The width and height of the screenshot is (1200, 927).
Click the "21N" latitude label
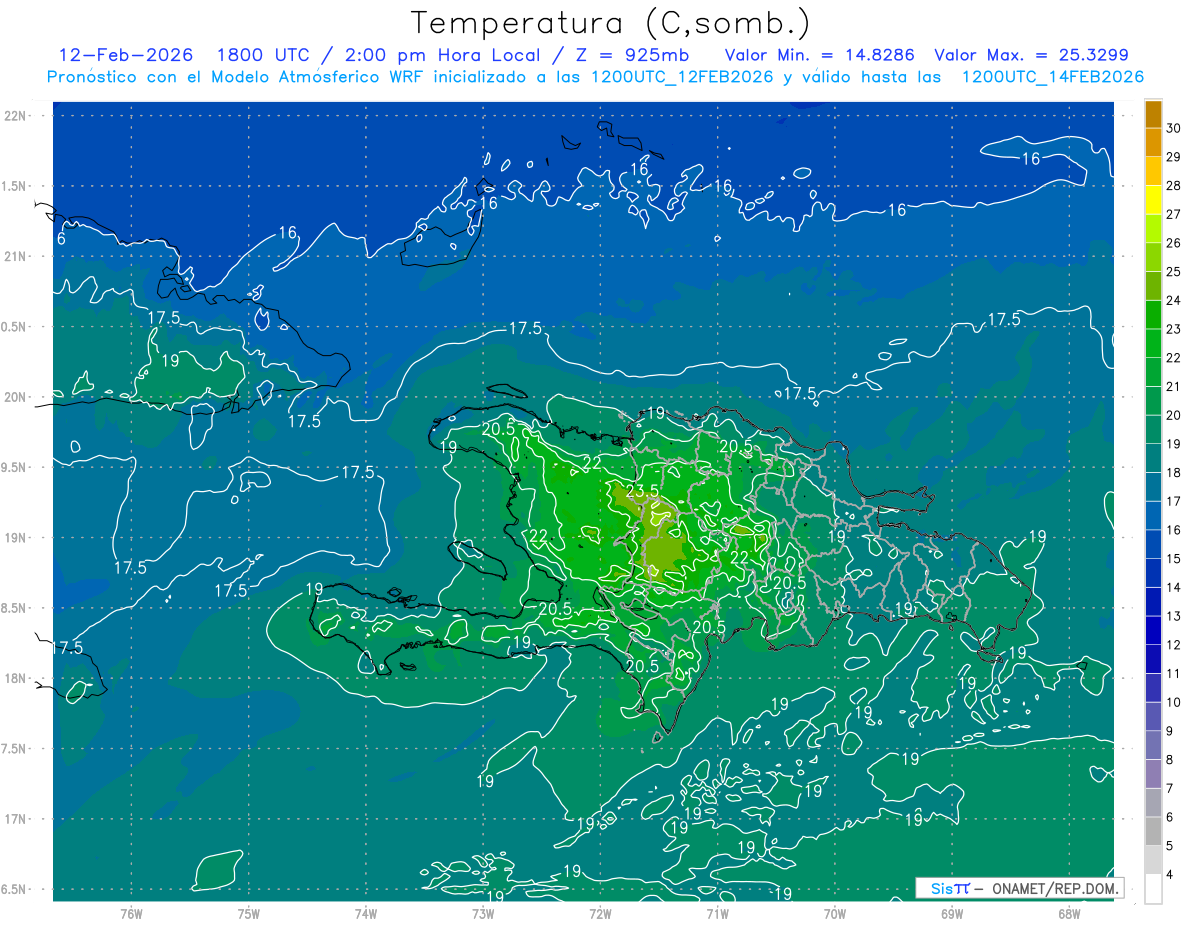point(15,257)
